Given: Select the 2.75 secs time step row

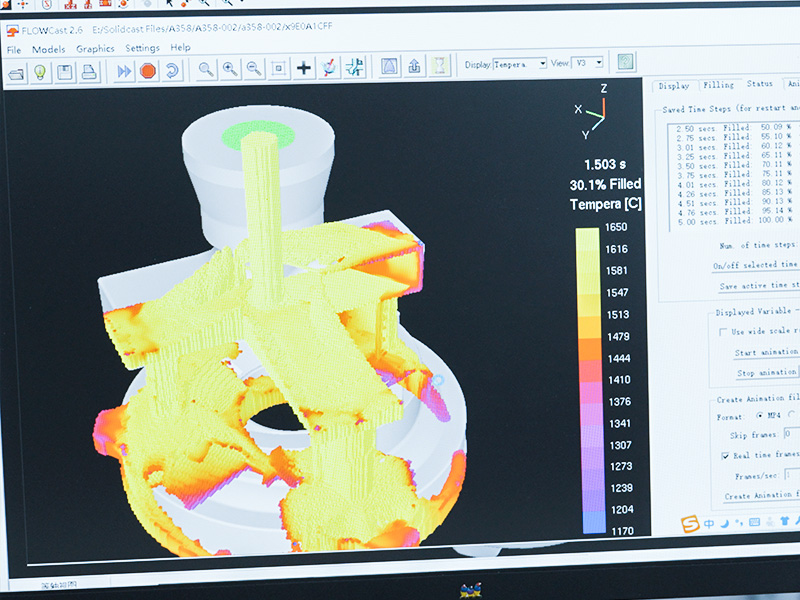Looking at the screenshot, I should coord(734,137).
